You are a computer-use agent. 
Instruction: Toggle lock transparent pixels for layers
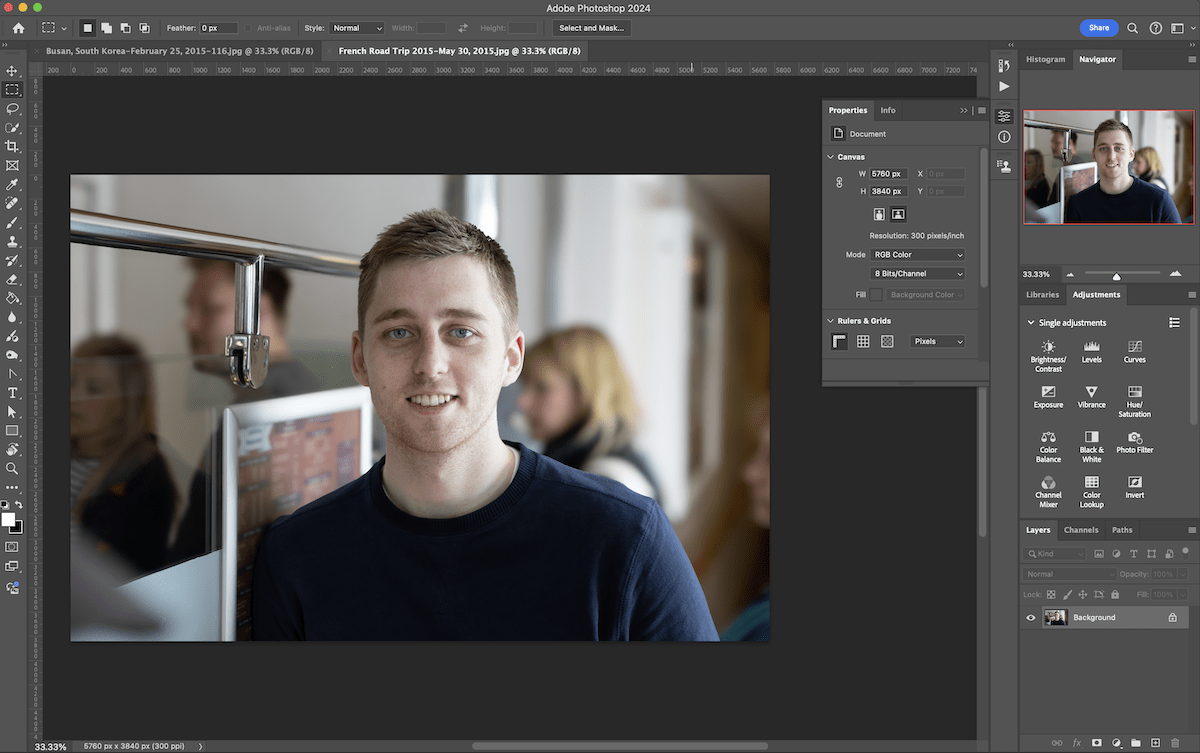tap(1052, 594)
